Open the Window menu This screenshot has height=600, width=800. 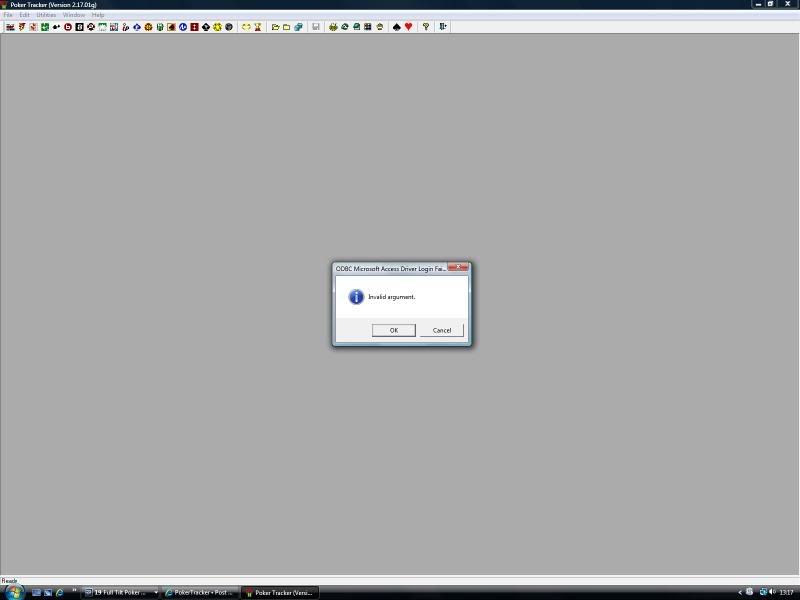pyautogui.click(x=74, y=15)
